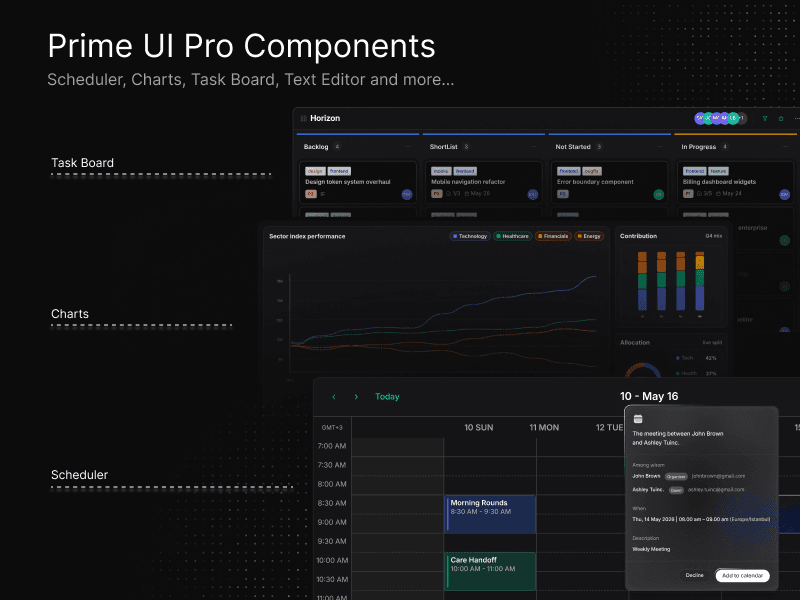The height and width of the screenshot is (600, 800).
Task: Open the Morning Rounds event
Action: click(490, 514)
